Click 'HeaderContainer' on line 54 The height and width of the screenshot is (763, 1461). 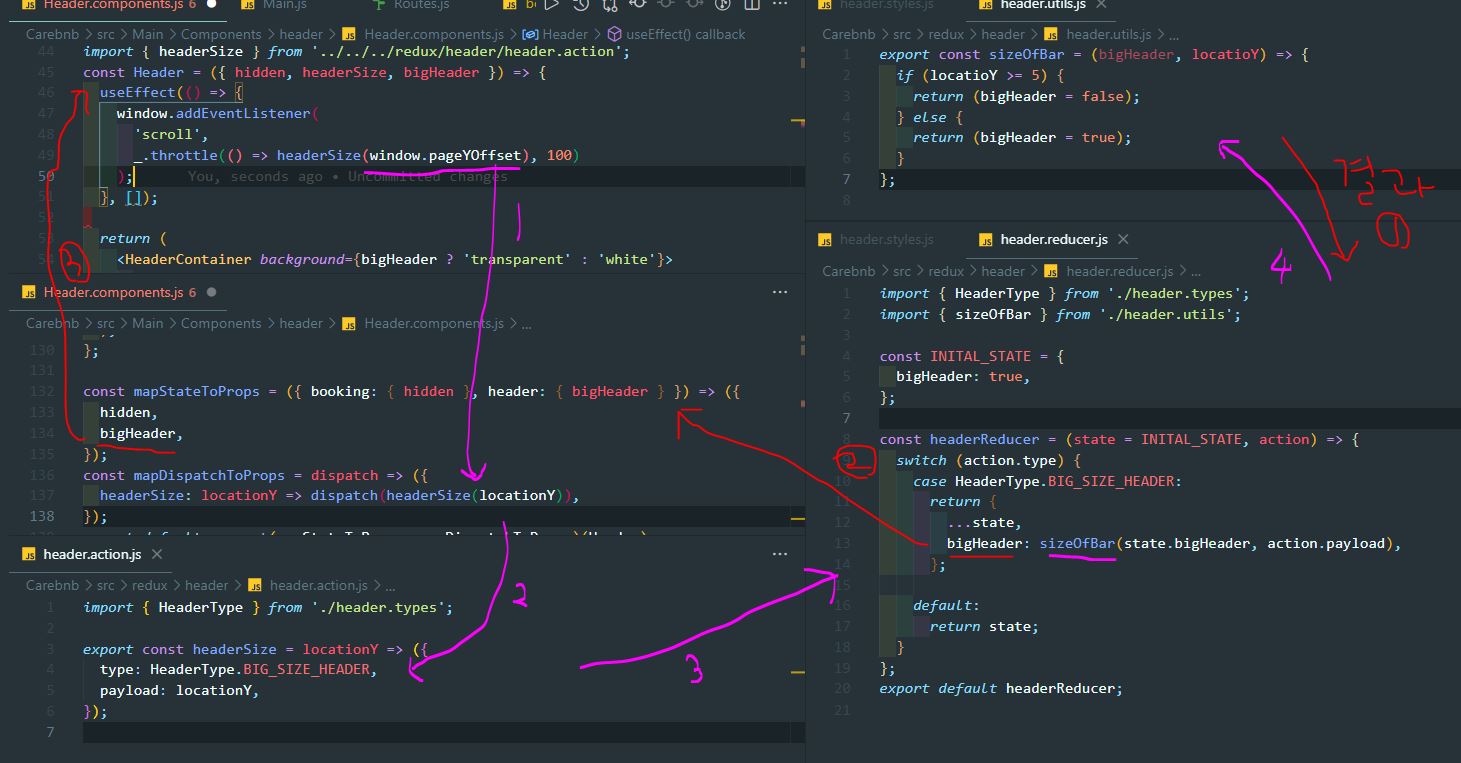coord(188,259)
